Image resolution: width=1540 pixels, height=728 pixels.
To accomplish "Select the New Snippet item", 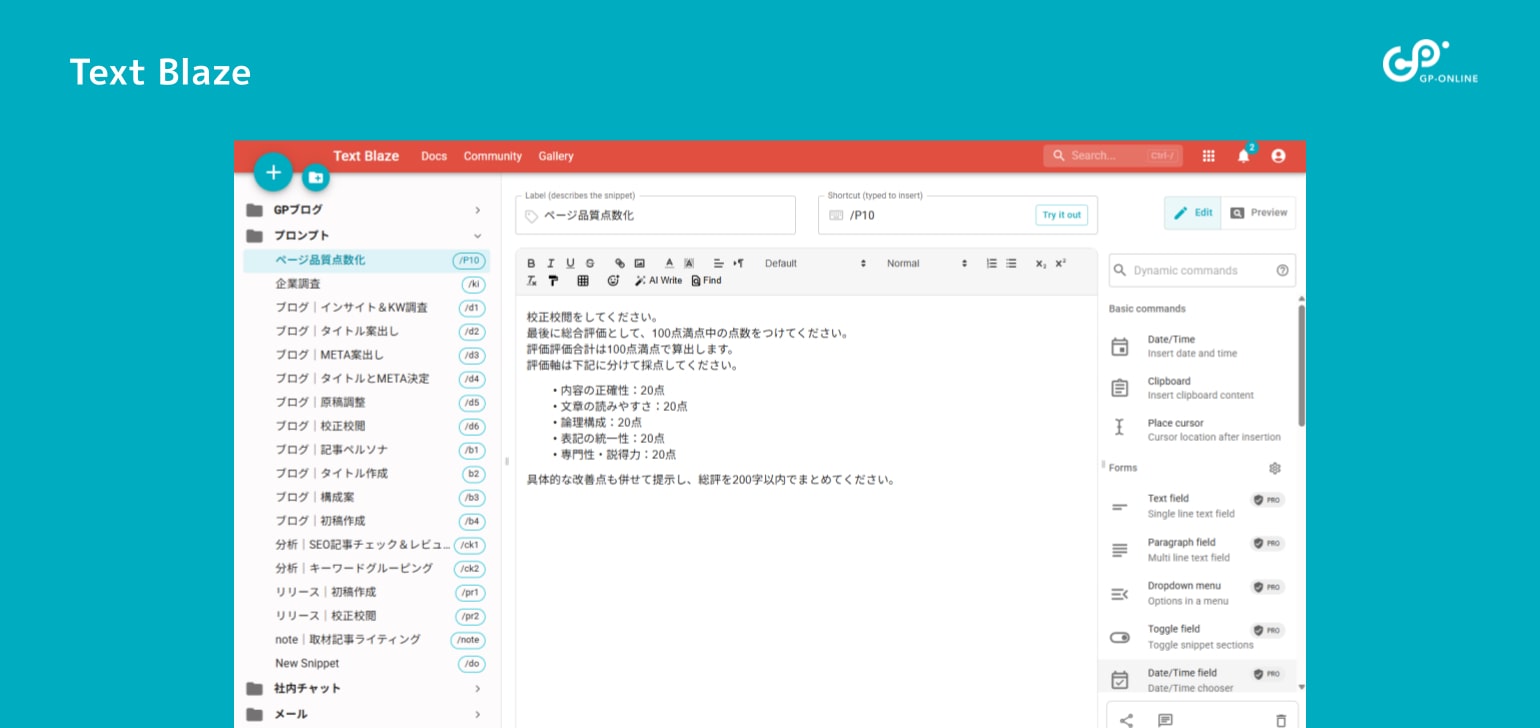I will [x=366, y=664].
